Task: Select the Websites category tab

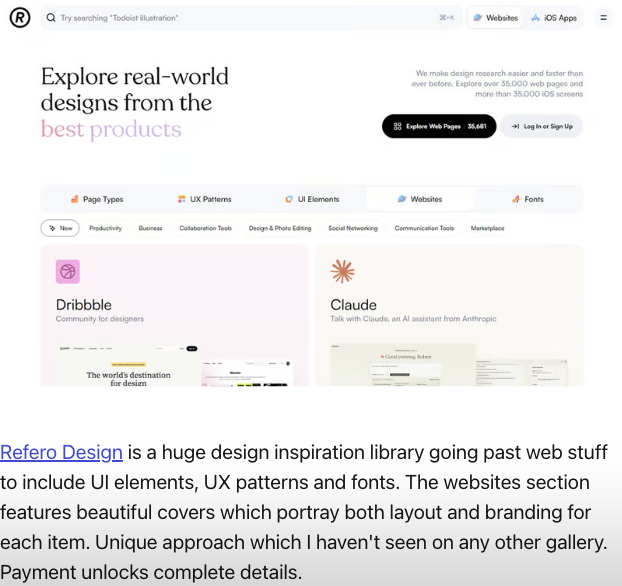Action: click(x=420, y=199)
